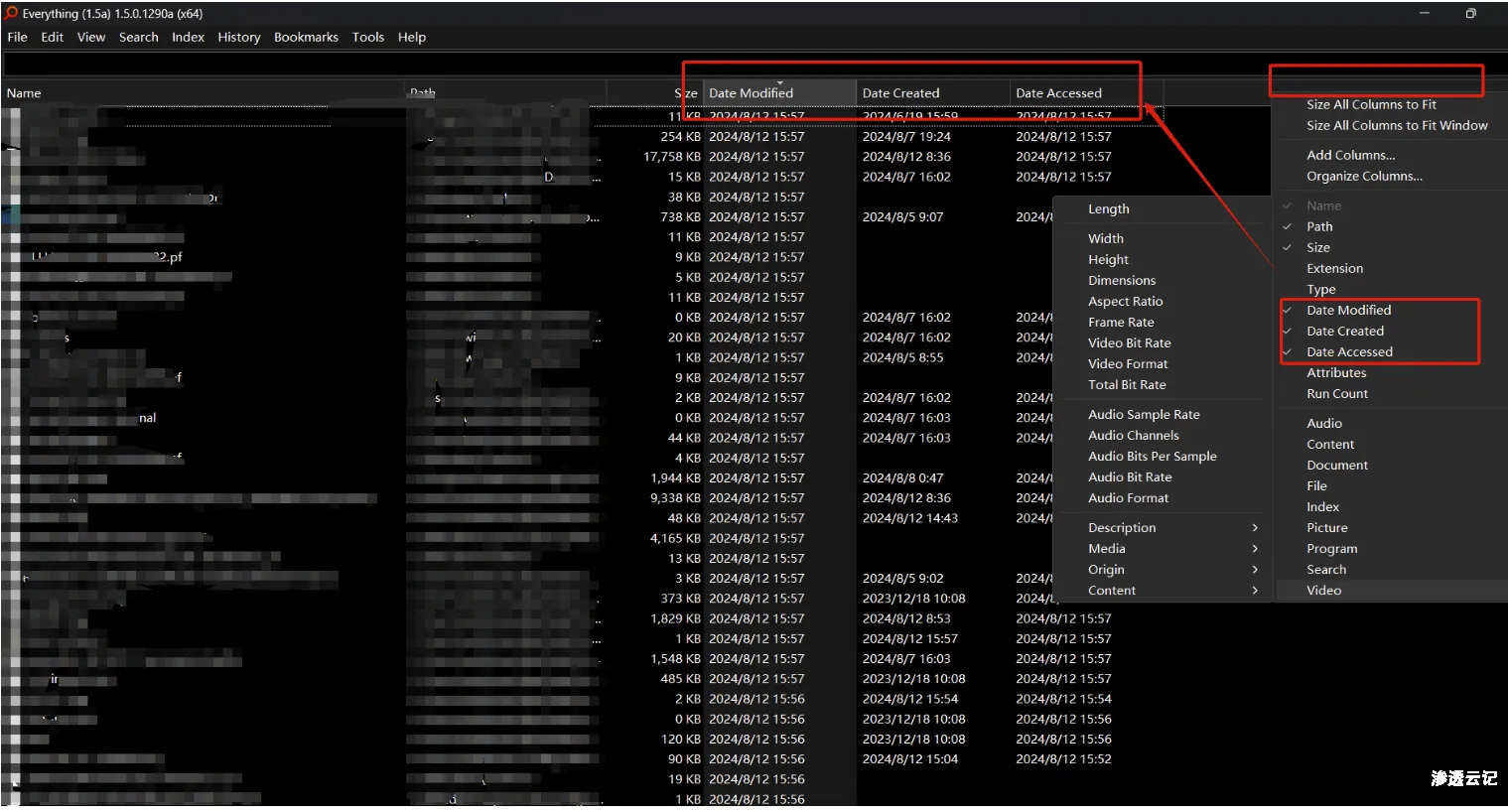The image size is (1508, 812).
Task: Toggle the Size column checkmark
Action: 1317,247
